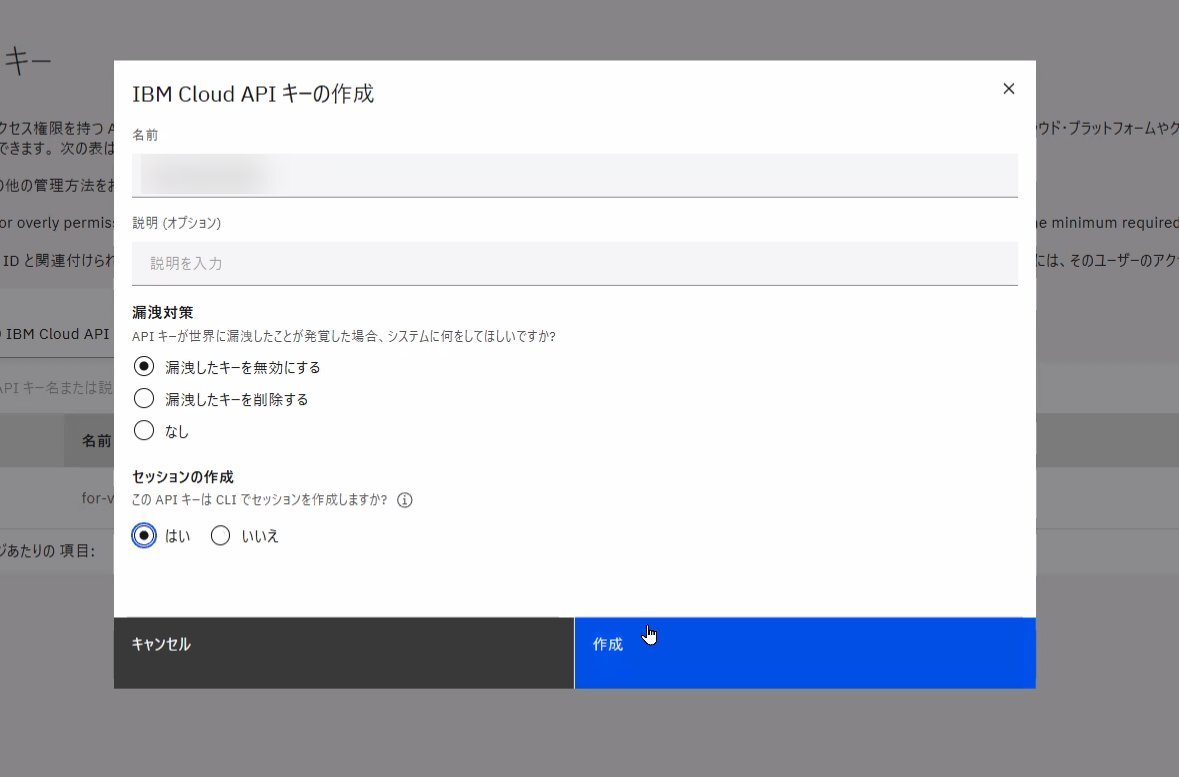Click the 作成 create button
Viewport: 1179px width, 777px height.
point(805,653)
